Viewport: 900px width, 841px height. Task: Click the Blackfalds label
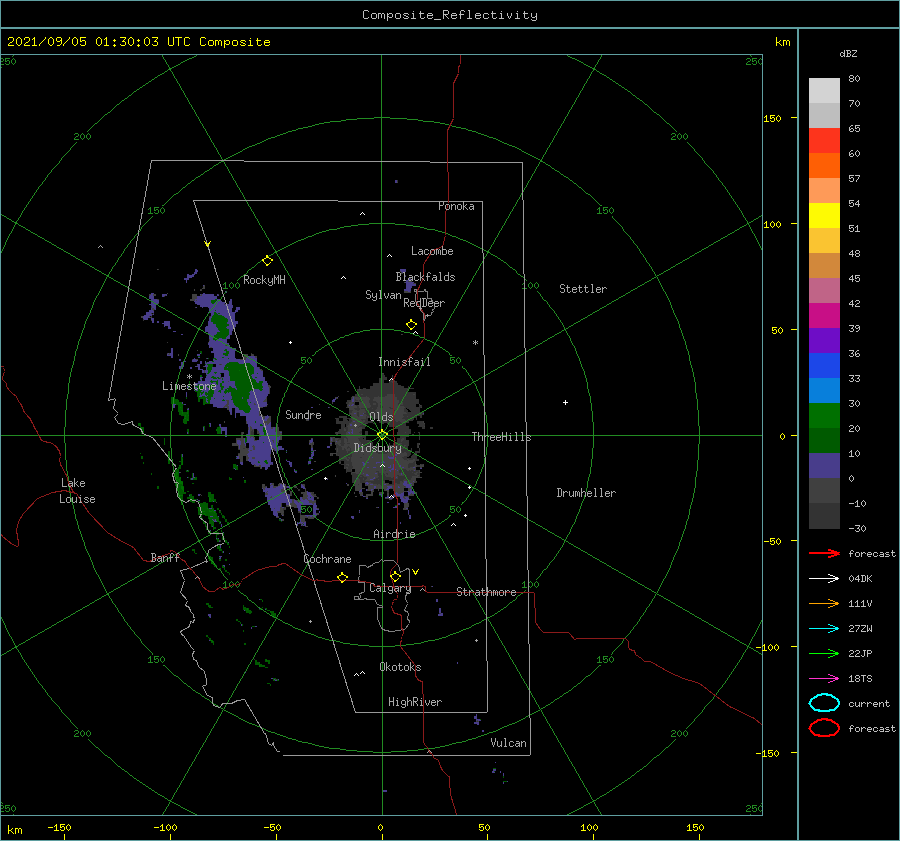point(425,277)
